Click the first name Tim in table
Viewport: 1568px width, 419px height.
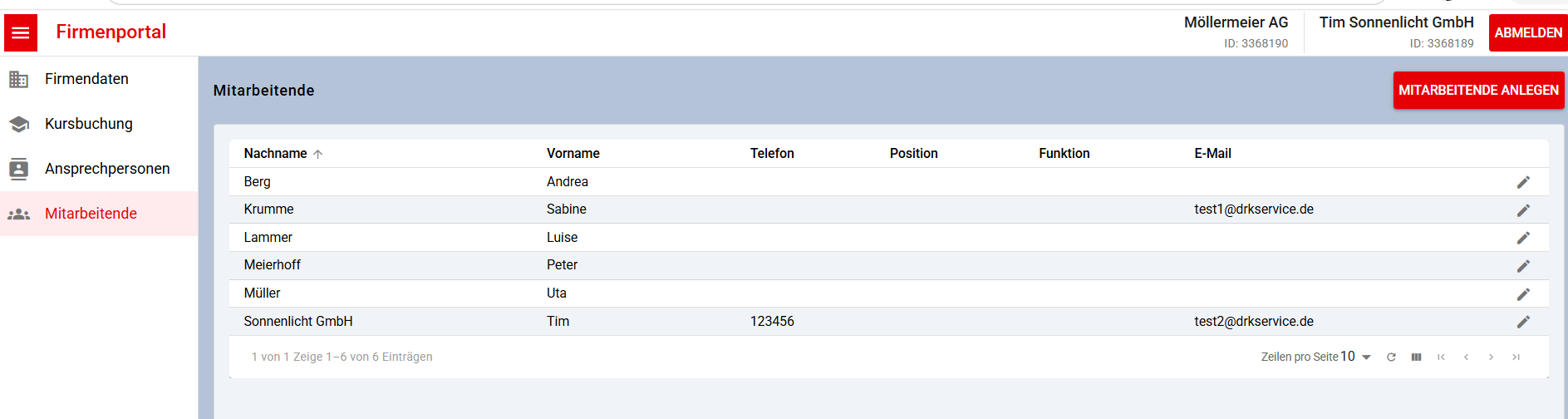coord(558,322)
